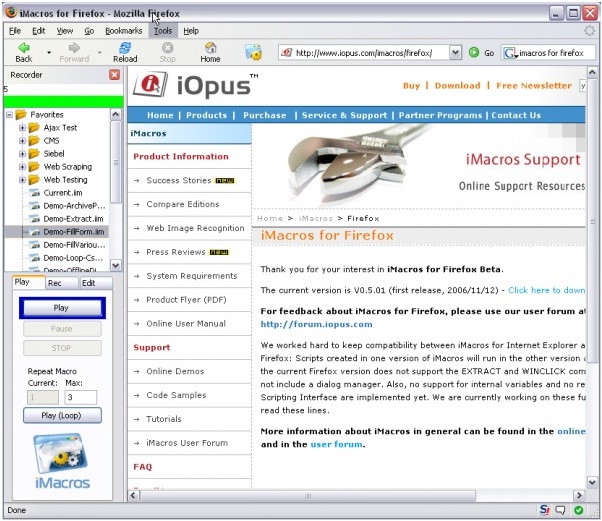
Task: Click into the Max repeat field
Action: point(81,397)
